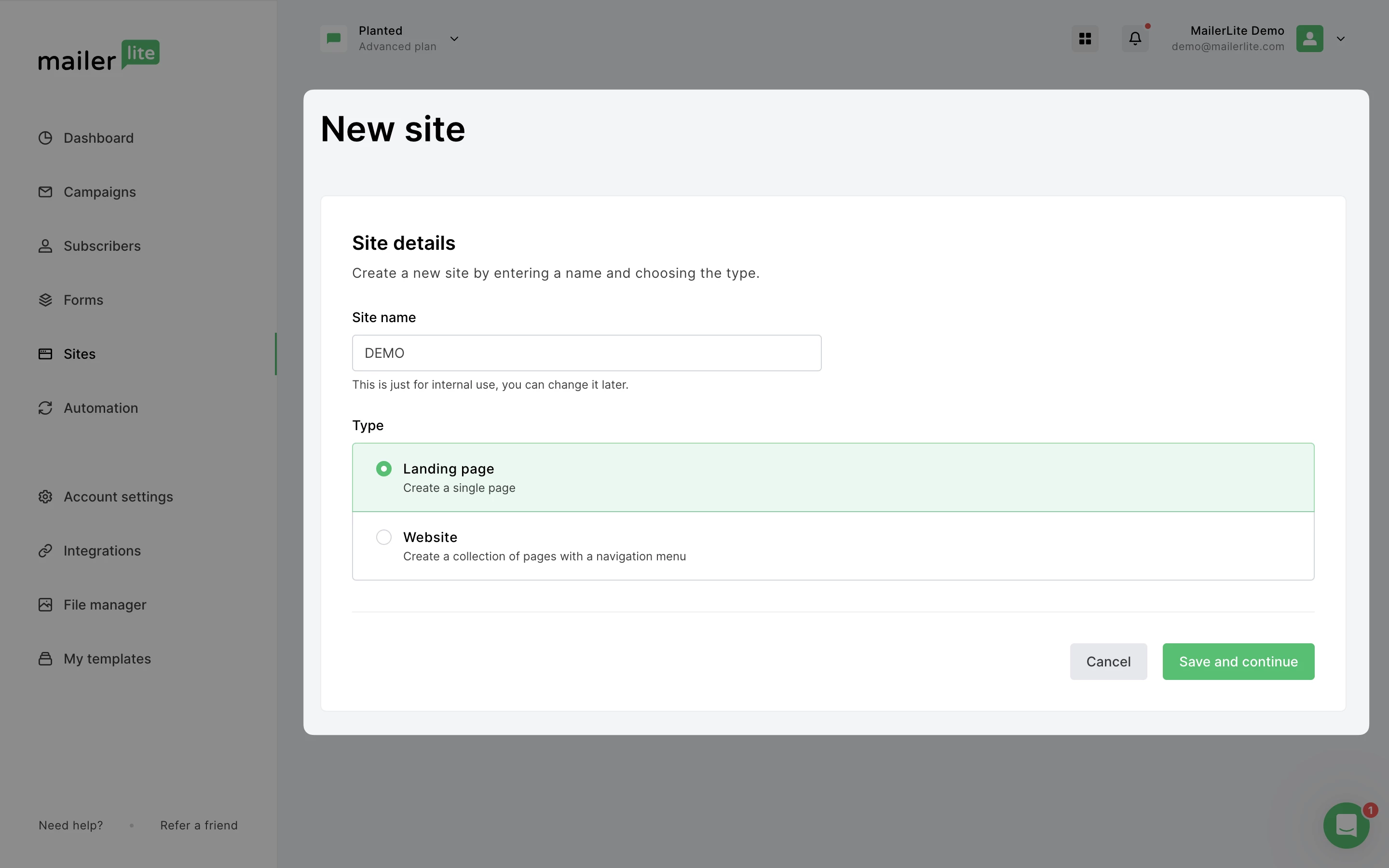1389x868 pixels.
Task: Open the Forms section
Action: point(83,300)
